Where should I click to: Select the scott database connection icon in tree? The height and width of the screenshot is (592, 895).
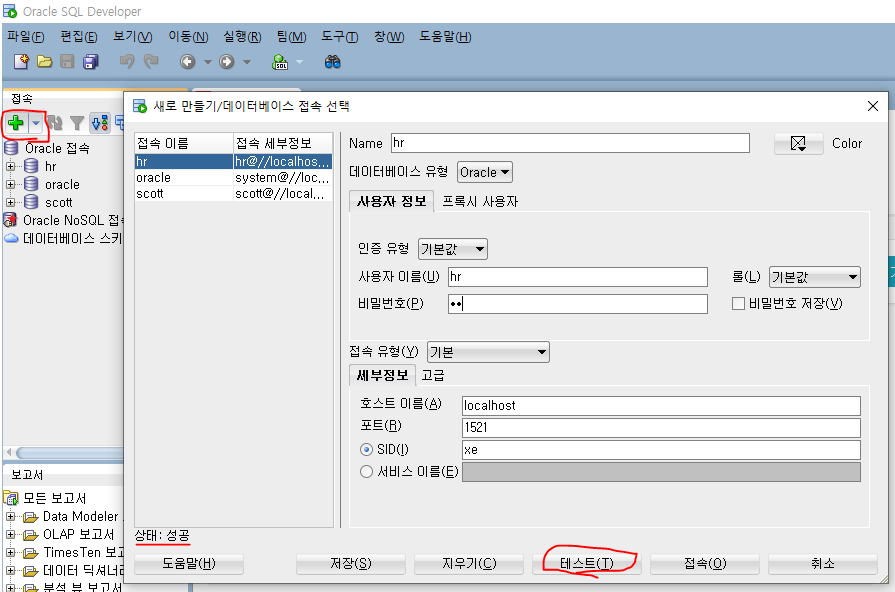click(31, 202)
